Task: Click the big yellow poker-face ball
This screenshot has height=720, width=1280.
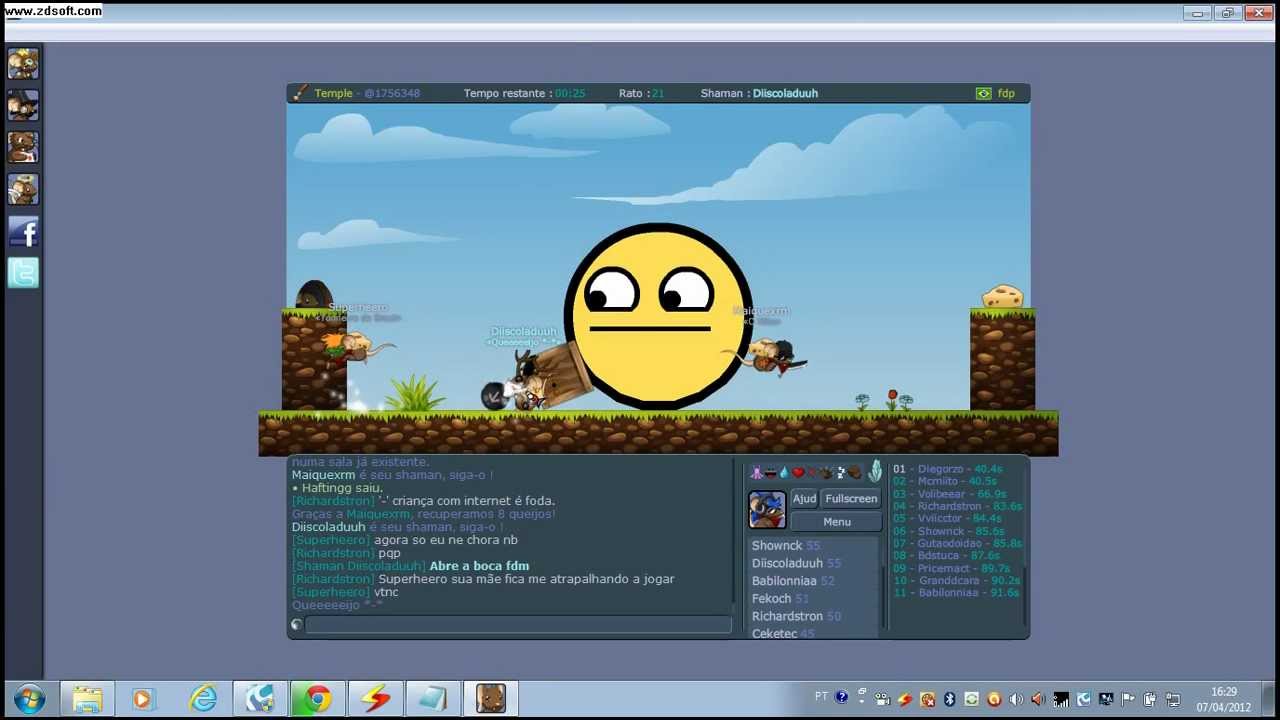Action: click(x=658, y=316)
